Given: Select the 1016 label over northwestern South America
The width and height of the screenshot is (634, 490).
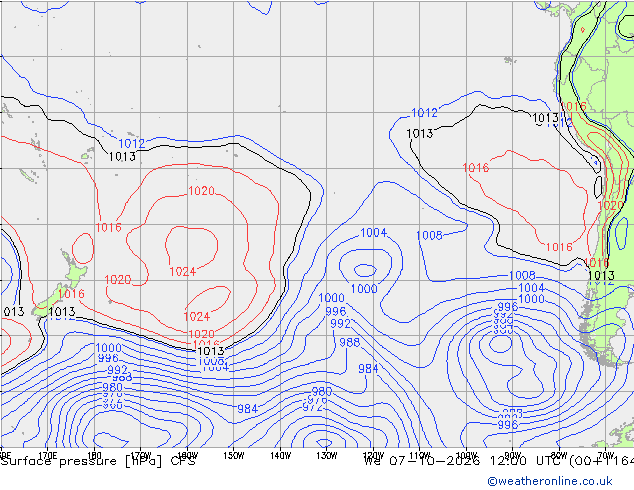Looking at the screenshot, I should (573, 107).
